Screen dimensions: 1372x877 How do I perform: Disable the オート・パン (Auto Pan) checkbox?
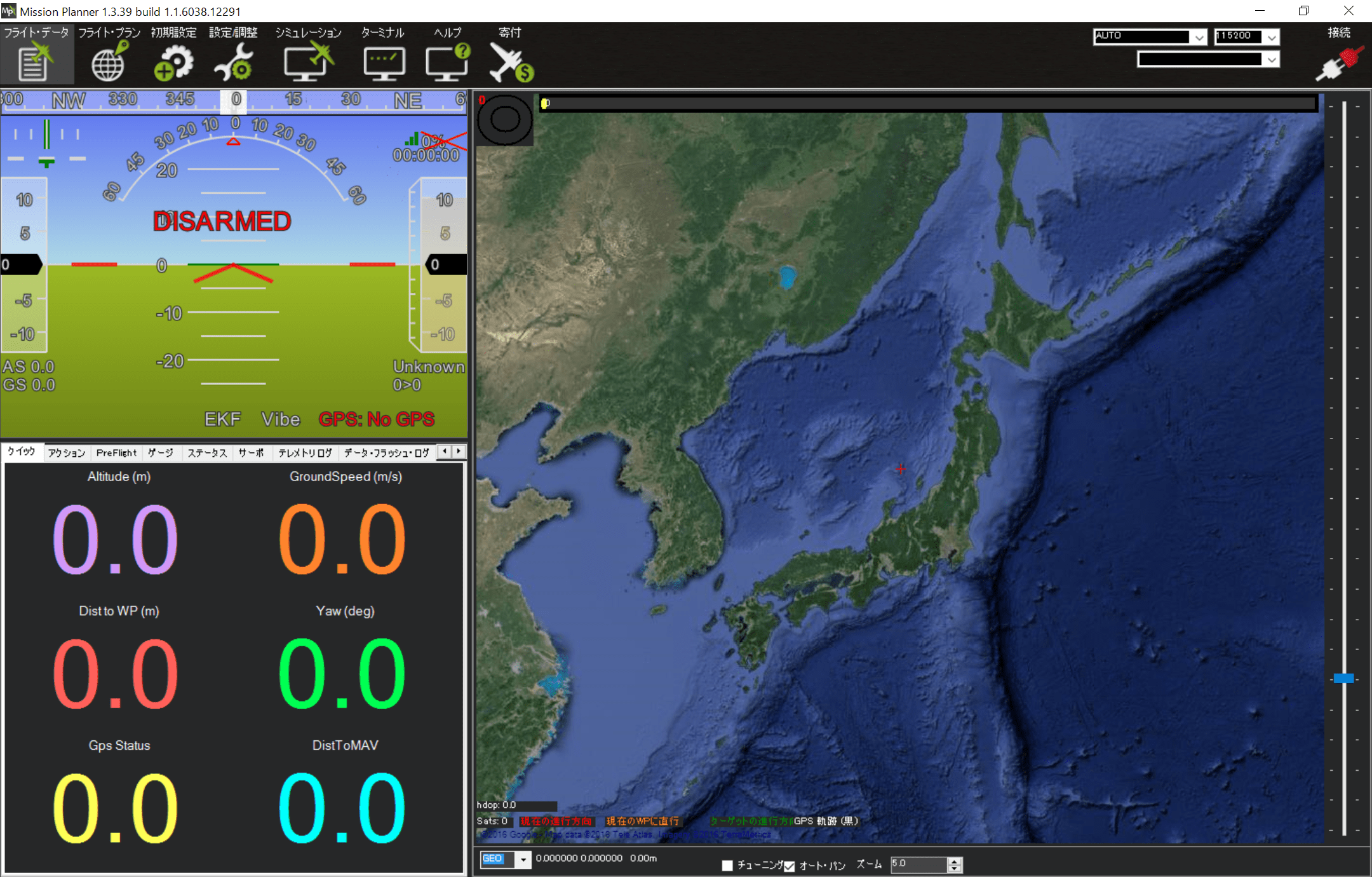coord(790,866)
